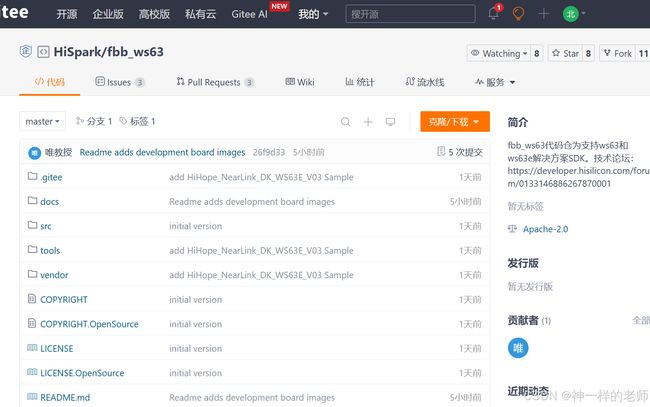Image resolution: width=650 pixels, height=407 pixels.
Task: Open the tools folder name
Action: click(x=50, y=250)
